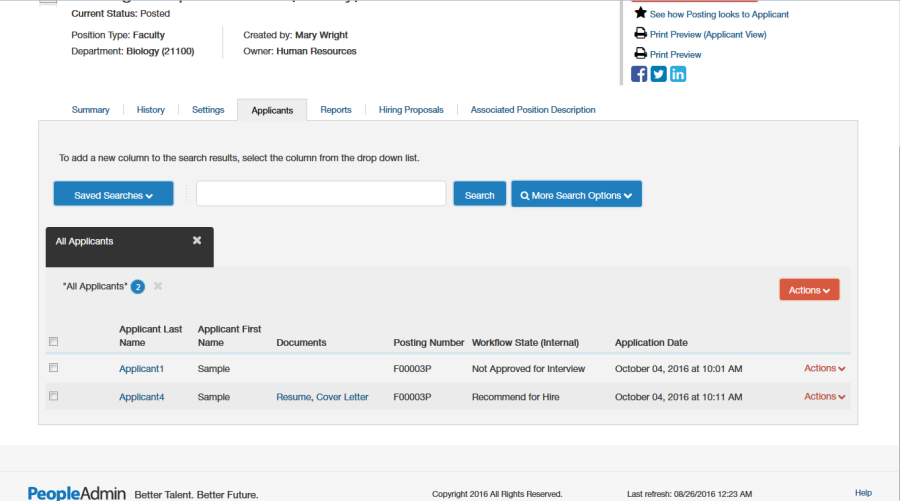Open the History tab
This screenshot has width=900, height=501.
pos(151,110)
